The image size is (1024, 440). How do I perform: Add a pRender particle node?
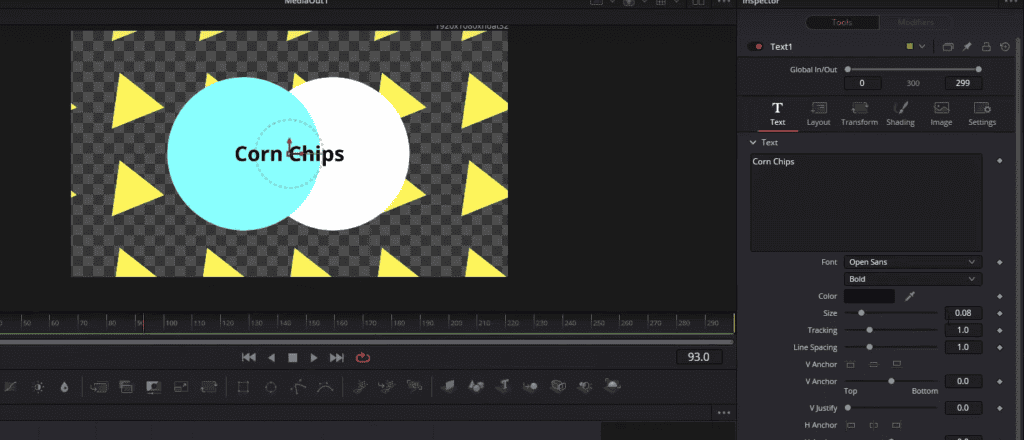[x=414, y=387]
